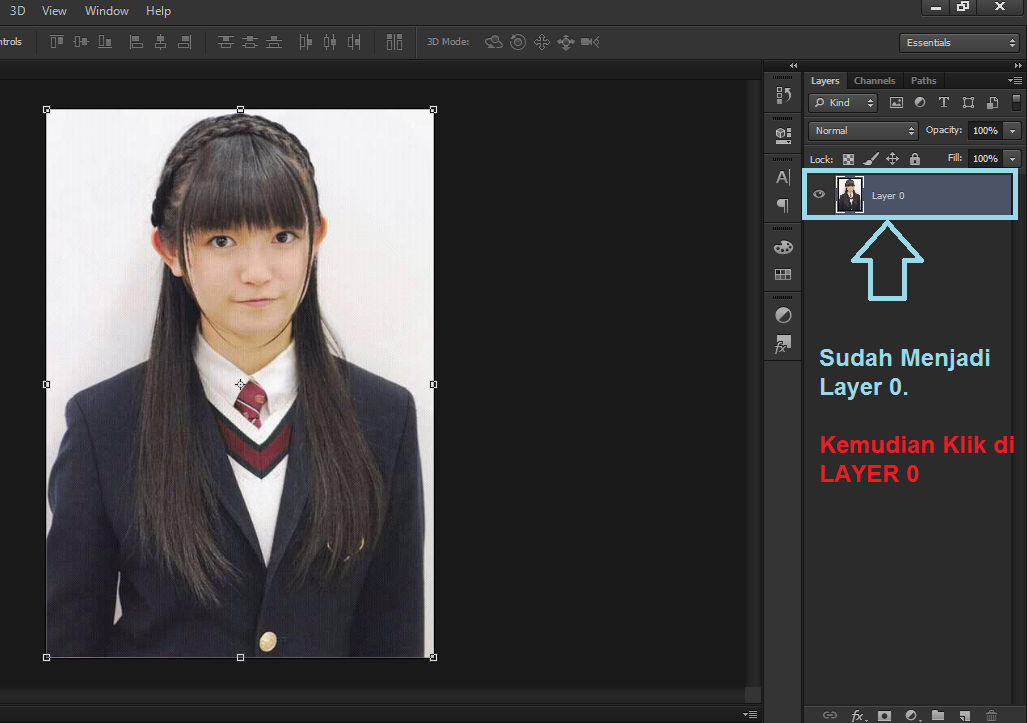Switch to the Channels tab

[874, 81]
